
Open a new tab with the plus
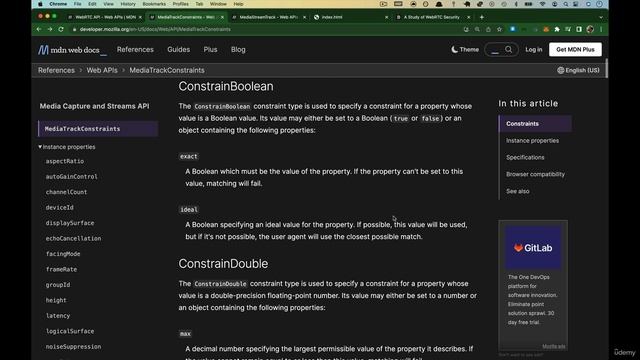coord(482,17)
